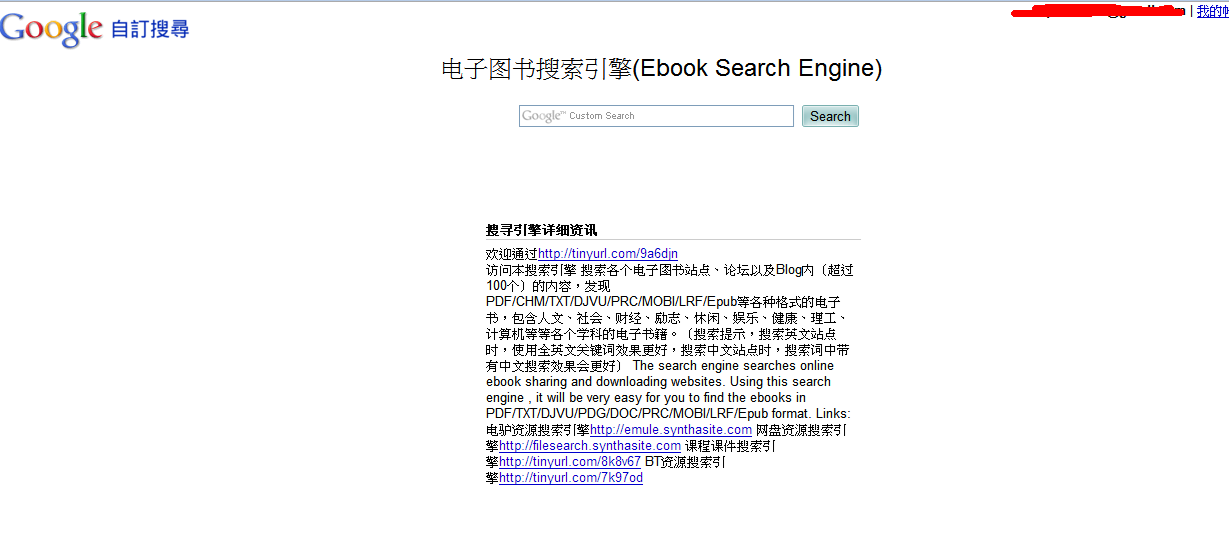Open the tinyurl.com/7k97od link

tap(571, 478)
